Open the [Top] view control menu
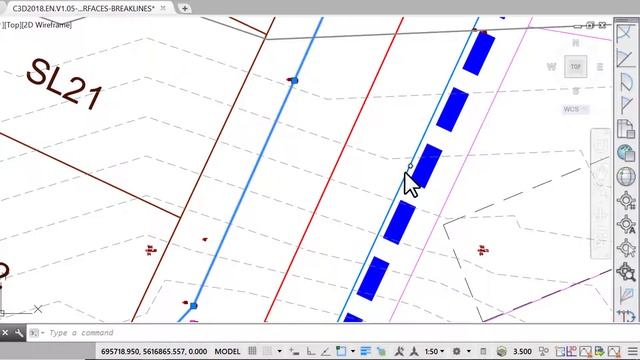Image resolution: width=640 pixels, height=360 pixels. coord(12,25)
